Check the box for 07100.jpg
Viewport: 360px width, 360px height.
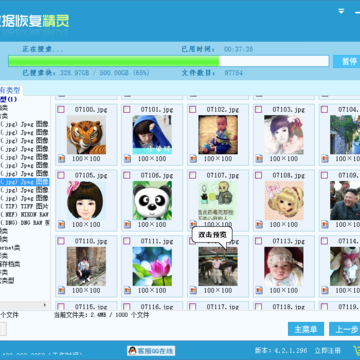(x=61, y=109)
